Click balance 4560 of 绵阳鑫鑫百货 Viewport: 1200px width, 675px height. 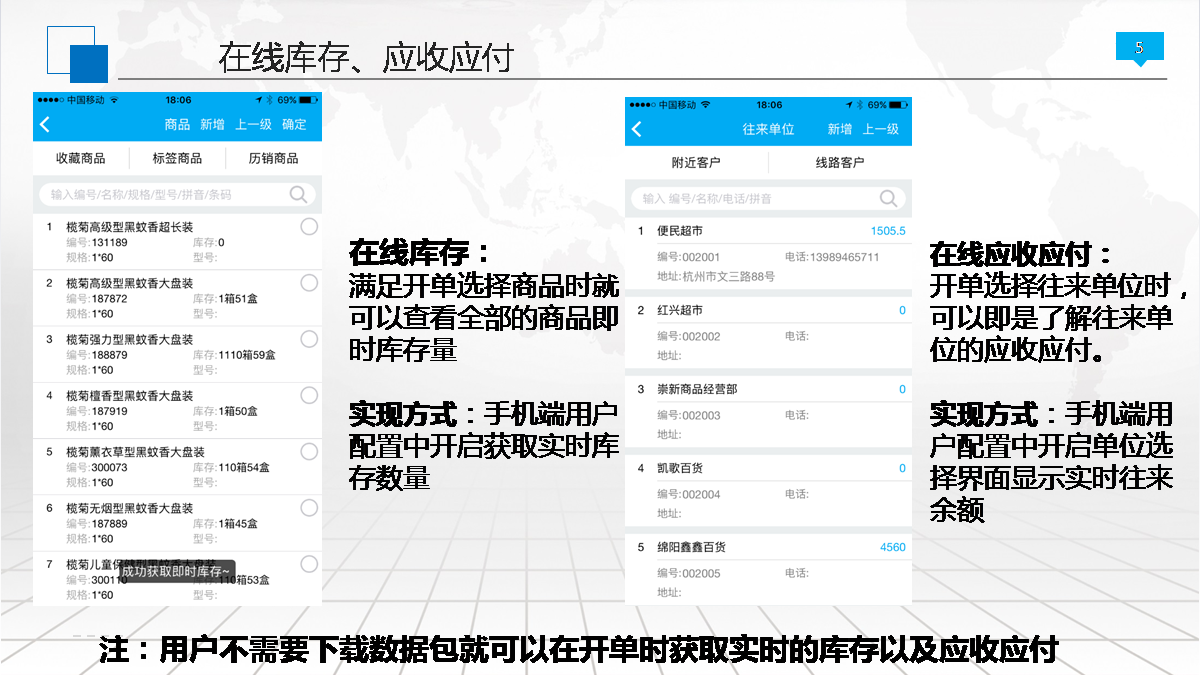coord(892,547)
